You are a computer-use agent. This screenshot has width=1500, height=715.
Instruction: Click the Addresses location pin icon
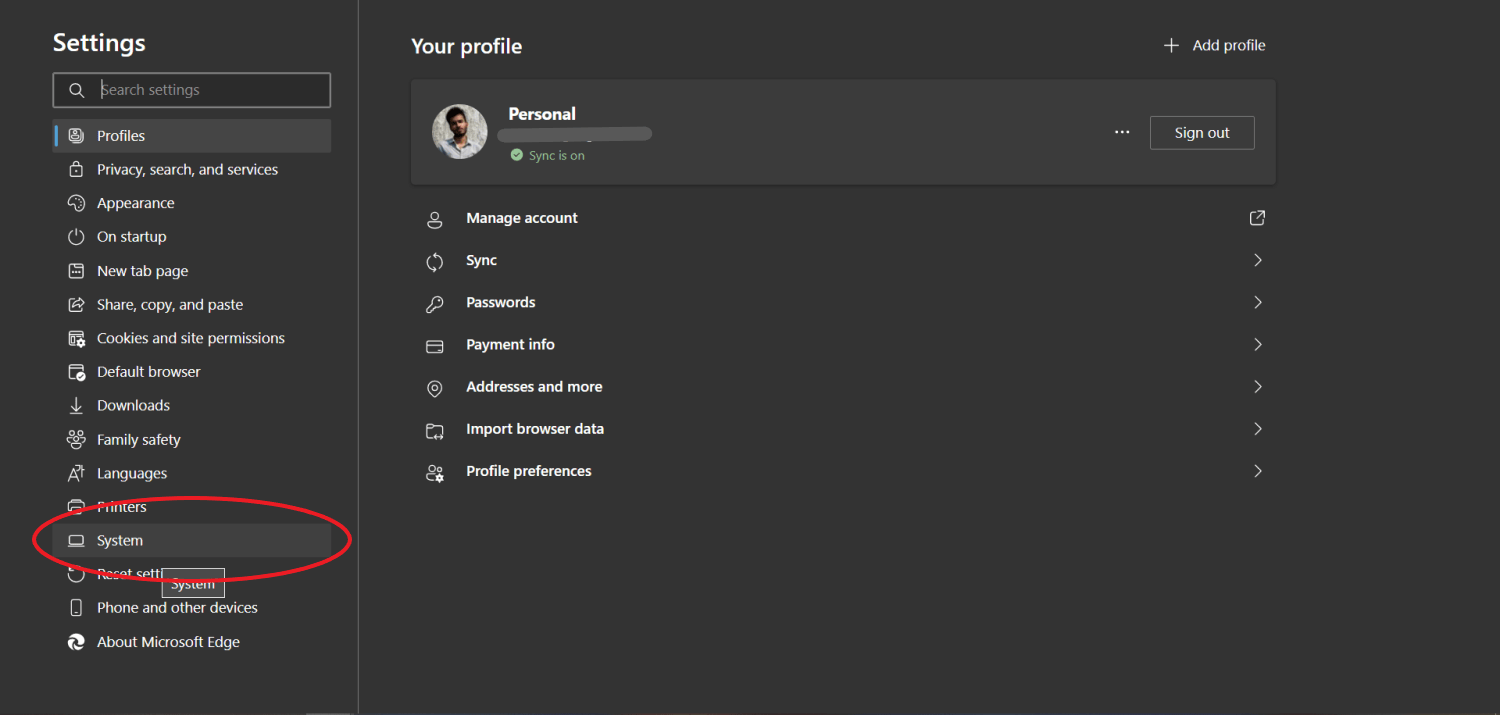[x=434, y=388]
